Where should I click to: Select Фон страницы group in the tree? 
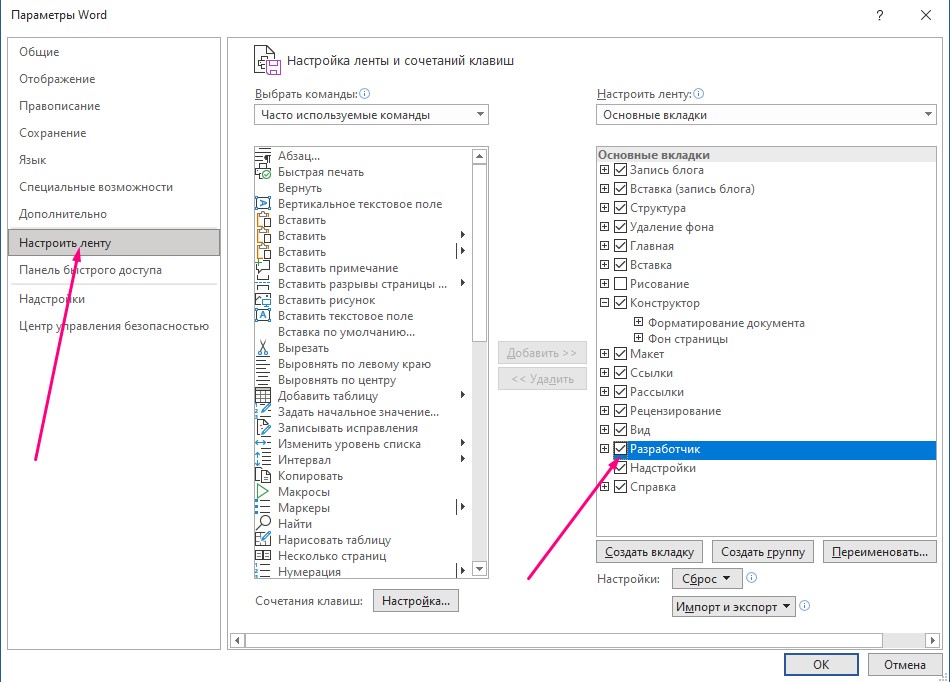tap(687, 339)
